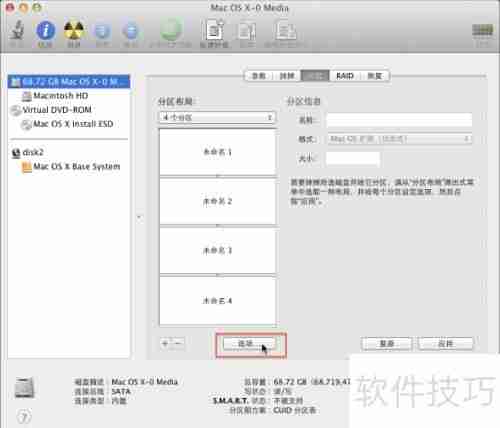Select the Macintosh HD volume
The width and height of the screenshot is (500, 428).
coord(60,96)
